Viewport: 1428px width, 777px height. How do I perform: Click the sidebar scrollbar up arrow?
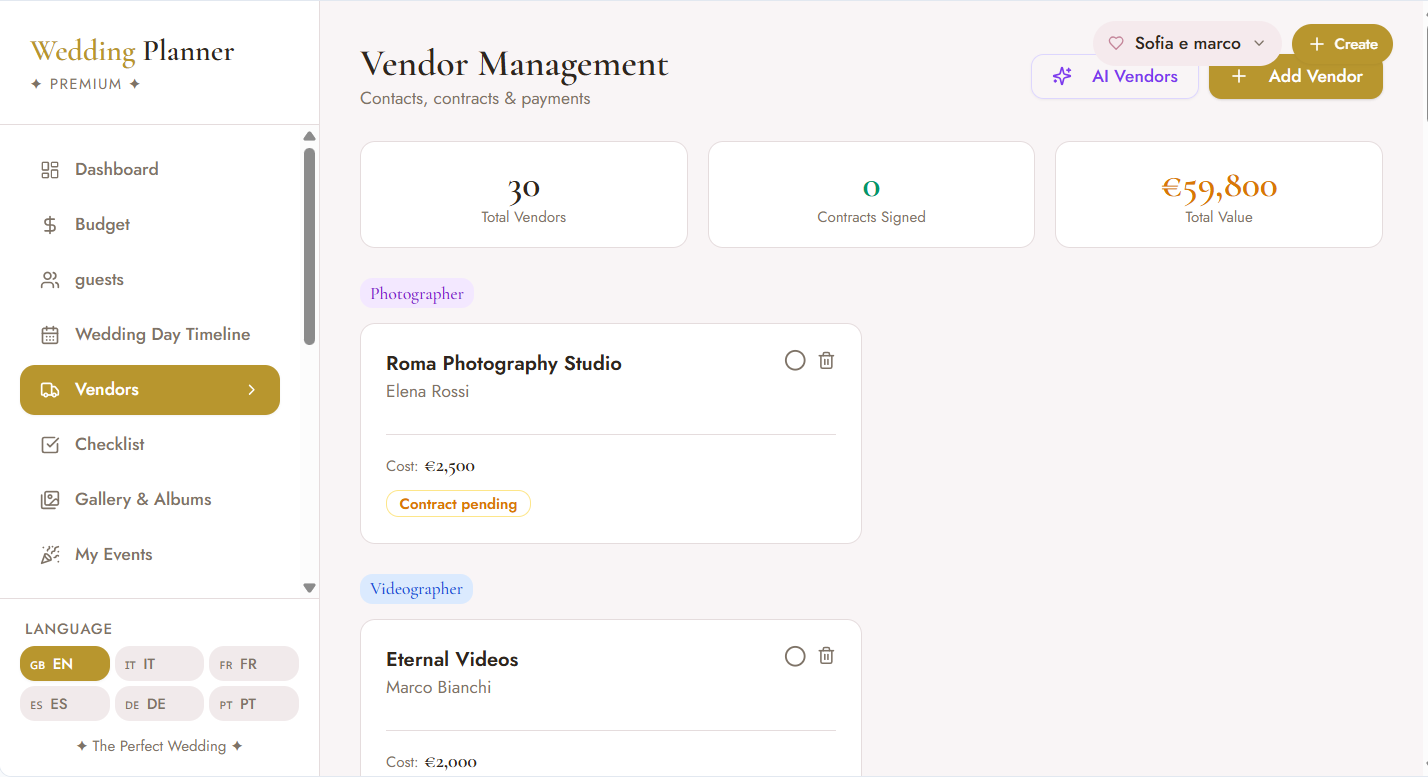point(310,136)
